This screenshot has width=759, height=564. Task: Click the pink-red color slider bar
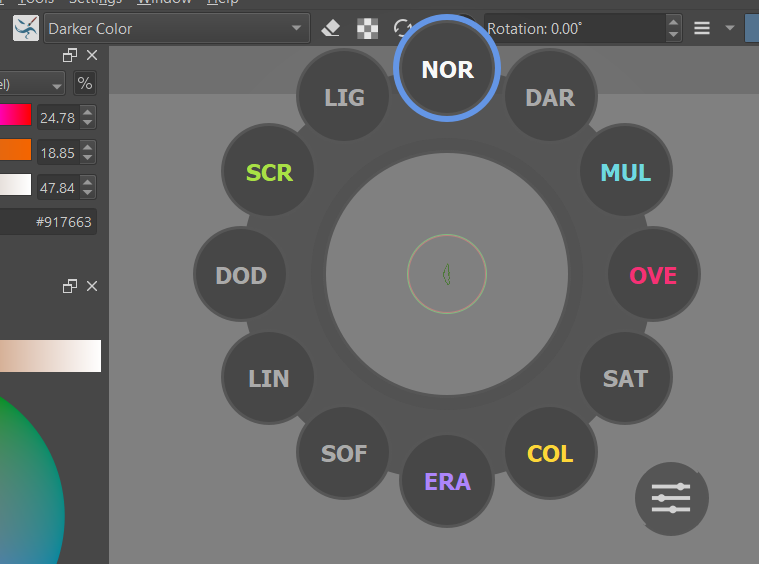pos(15,115)
